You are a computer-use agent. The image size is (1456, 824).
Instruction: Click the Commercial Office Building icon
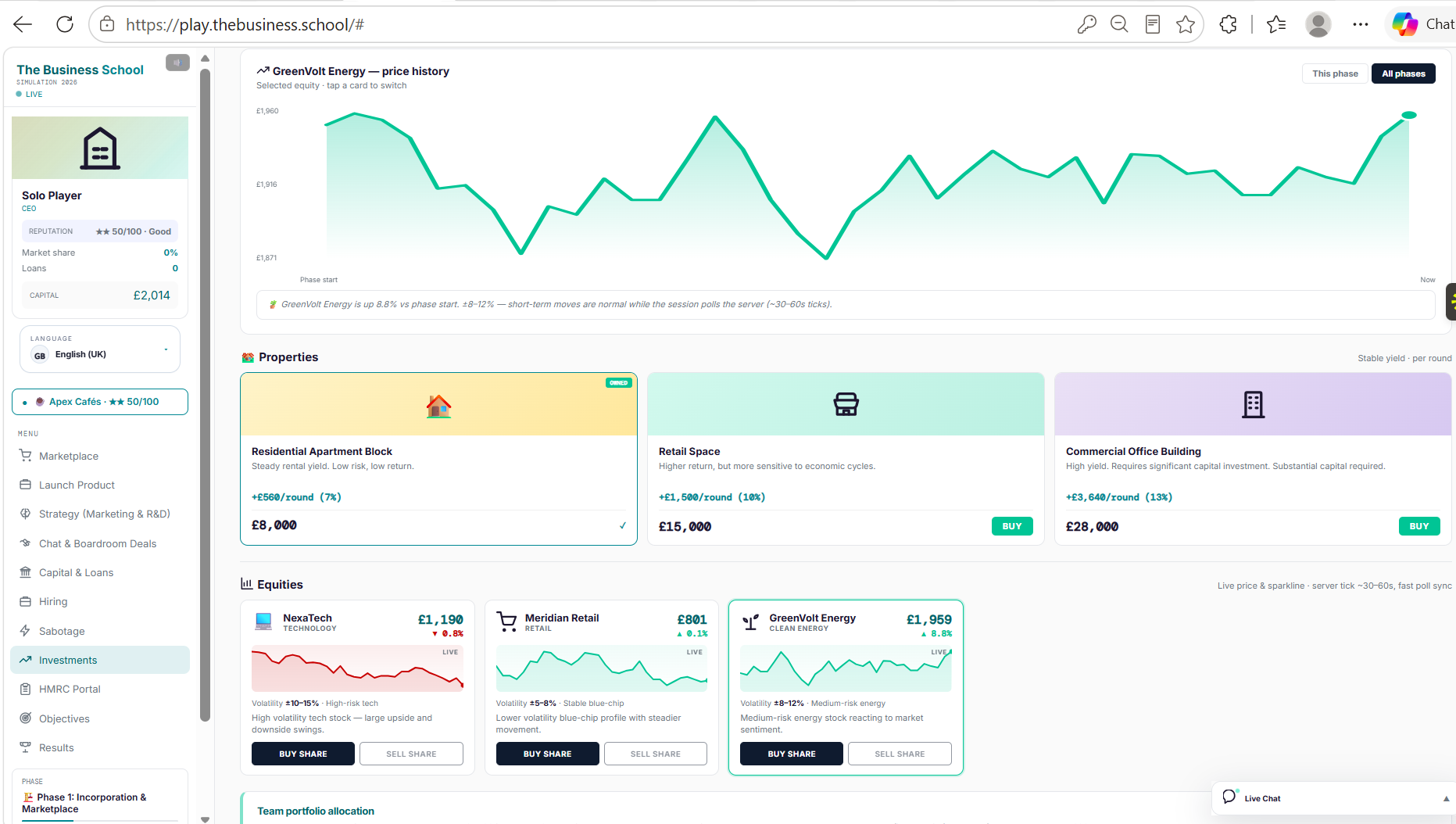tap(1253, 404)
